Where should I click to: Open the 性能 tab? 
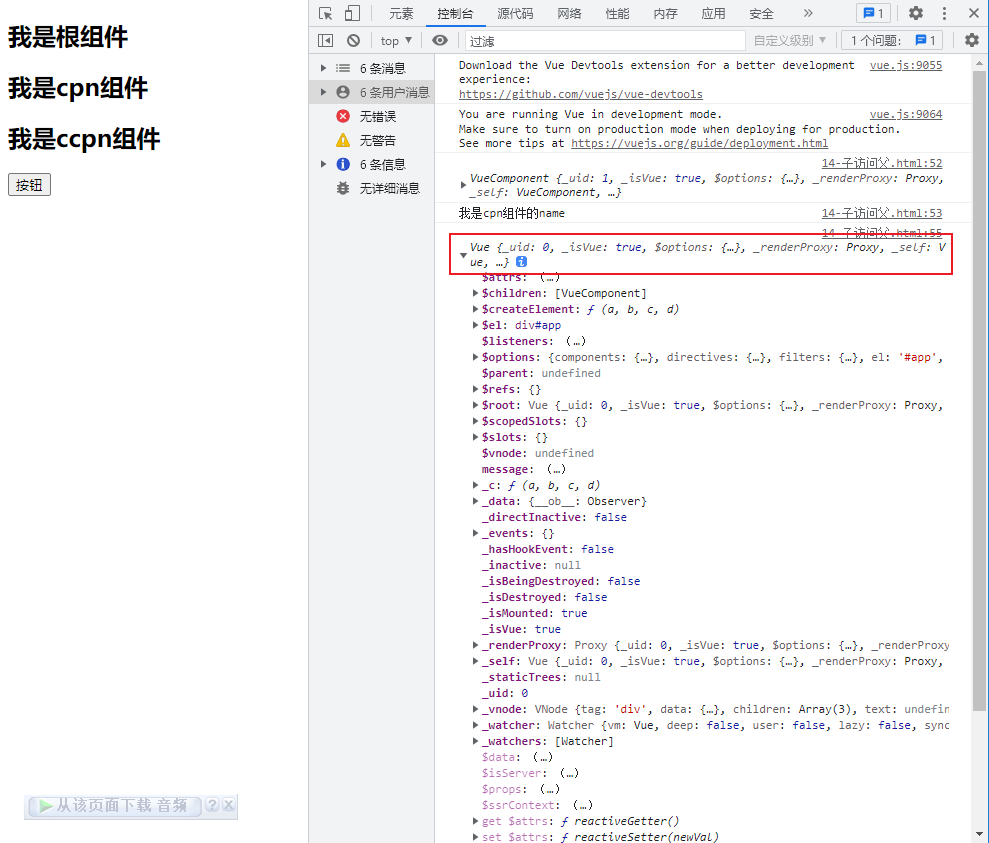tap(617, 14)
